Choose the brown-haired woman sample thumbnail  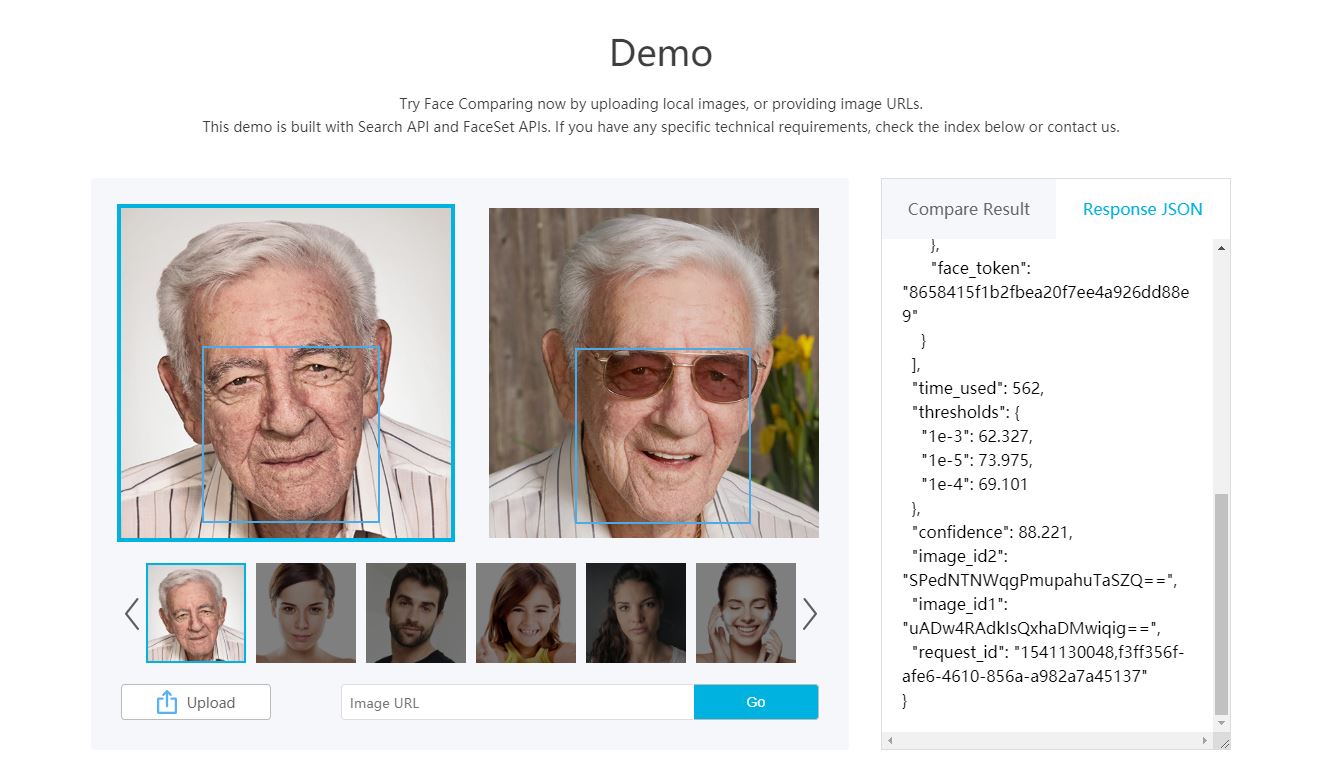(306, 613)
